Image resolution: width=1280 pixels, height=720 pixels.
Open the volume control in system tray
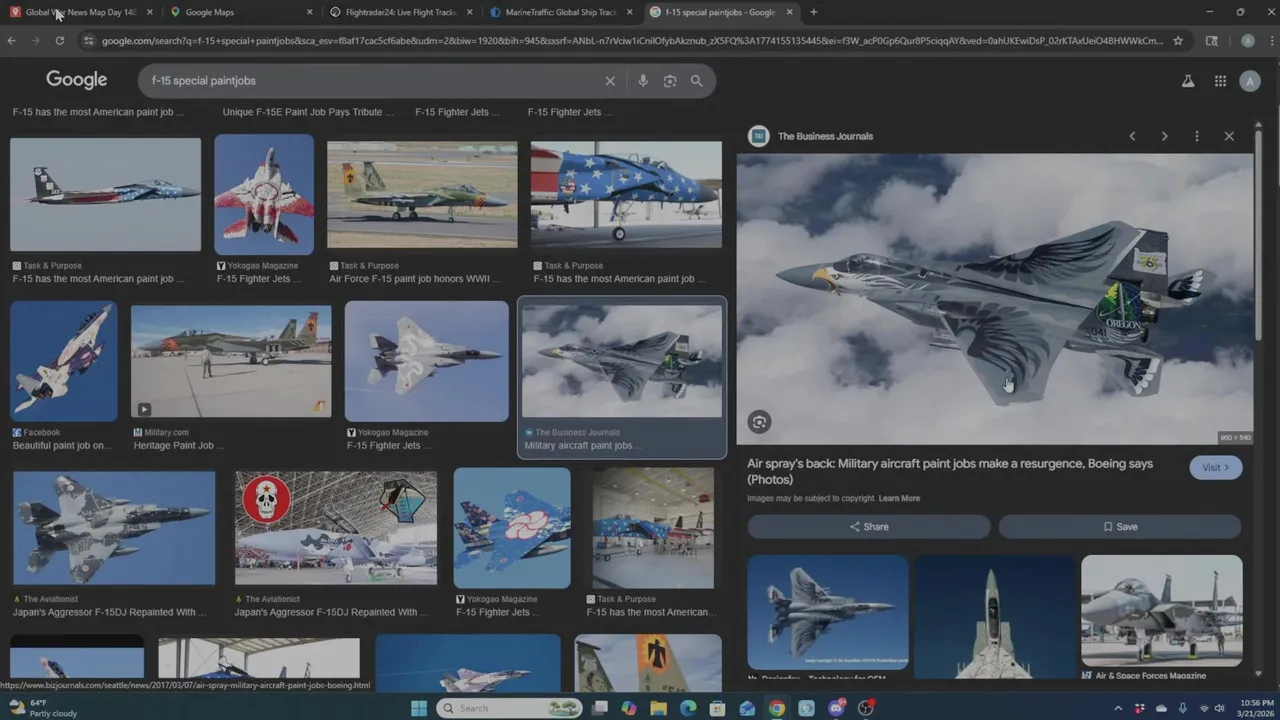[1220, 708]
